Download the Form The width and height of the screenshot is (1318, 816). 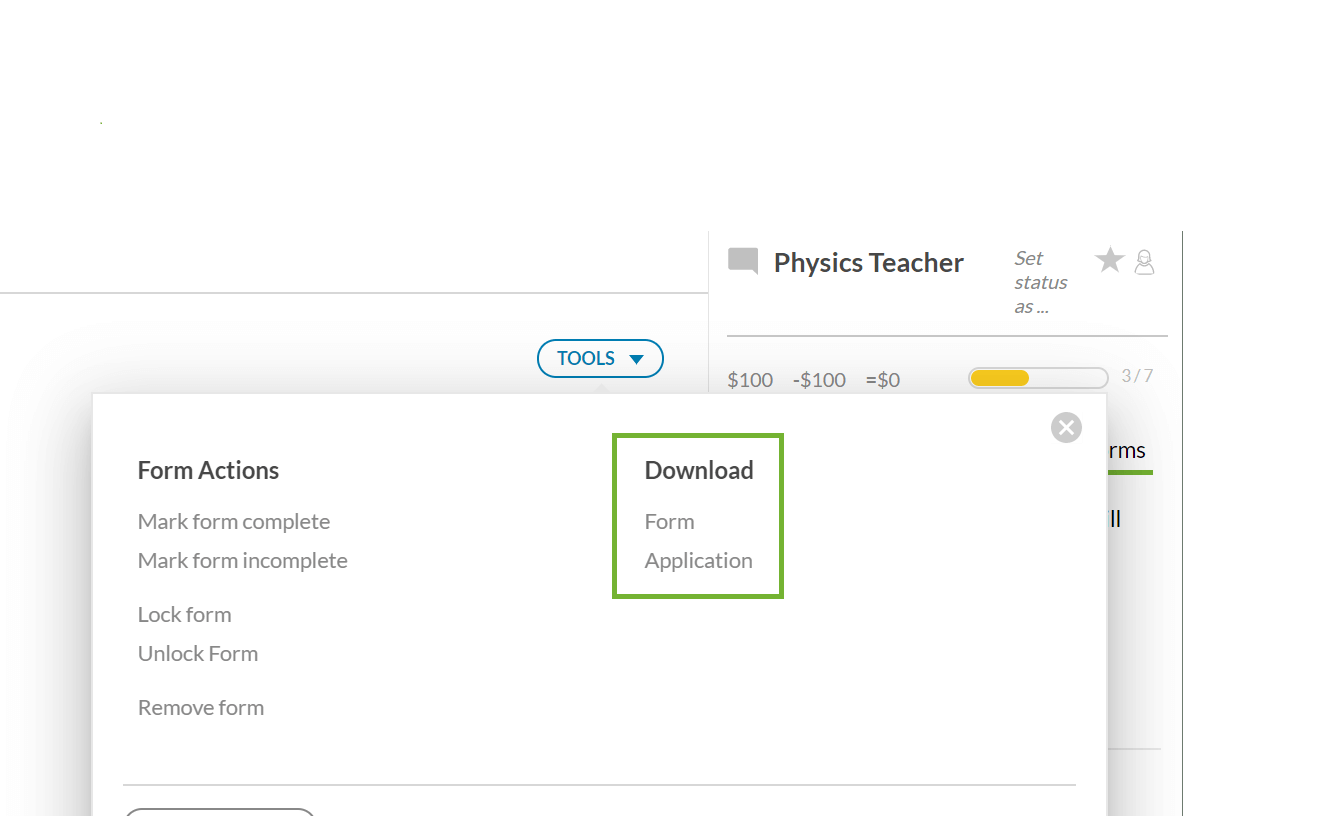point(669,521)
